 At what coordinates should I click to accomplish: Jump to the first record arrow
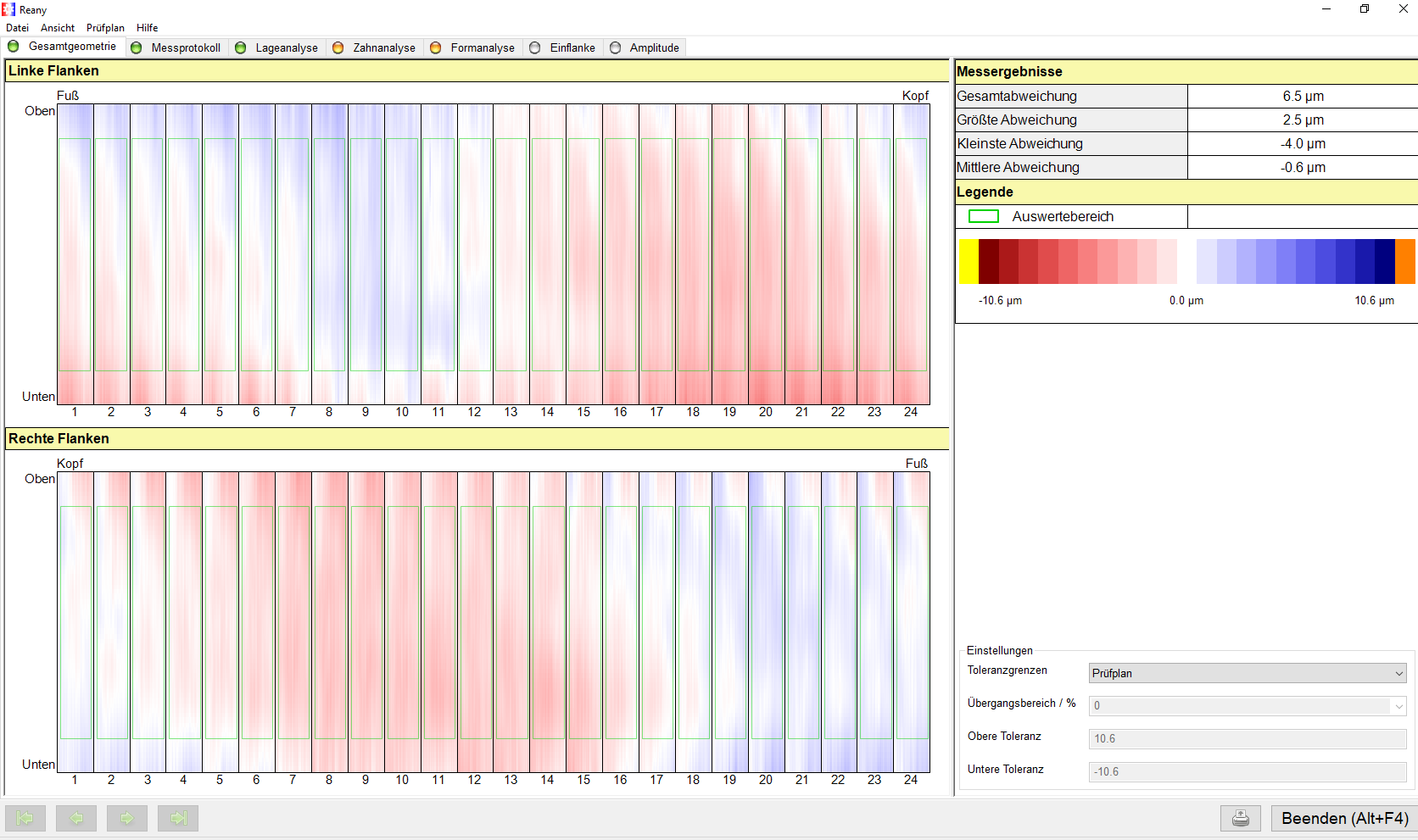[x=25, y=818]
